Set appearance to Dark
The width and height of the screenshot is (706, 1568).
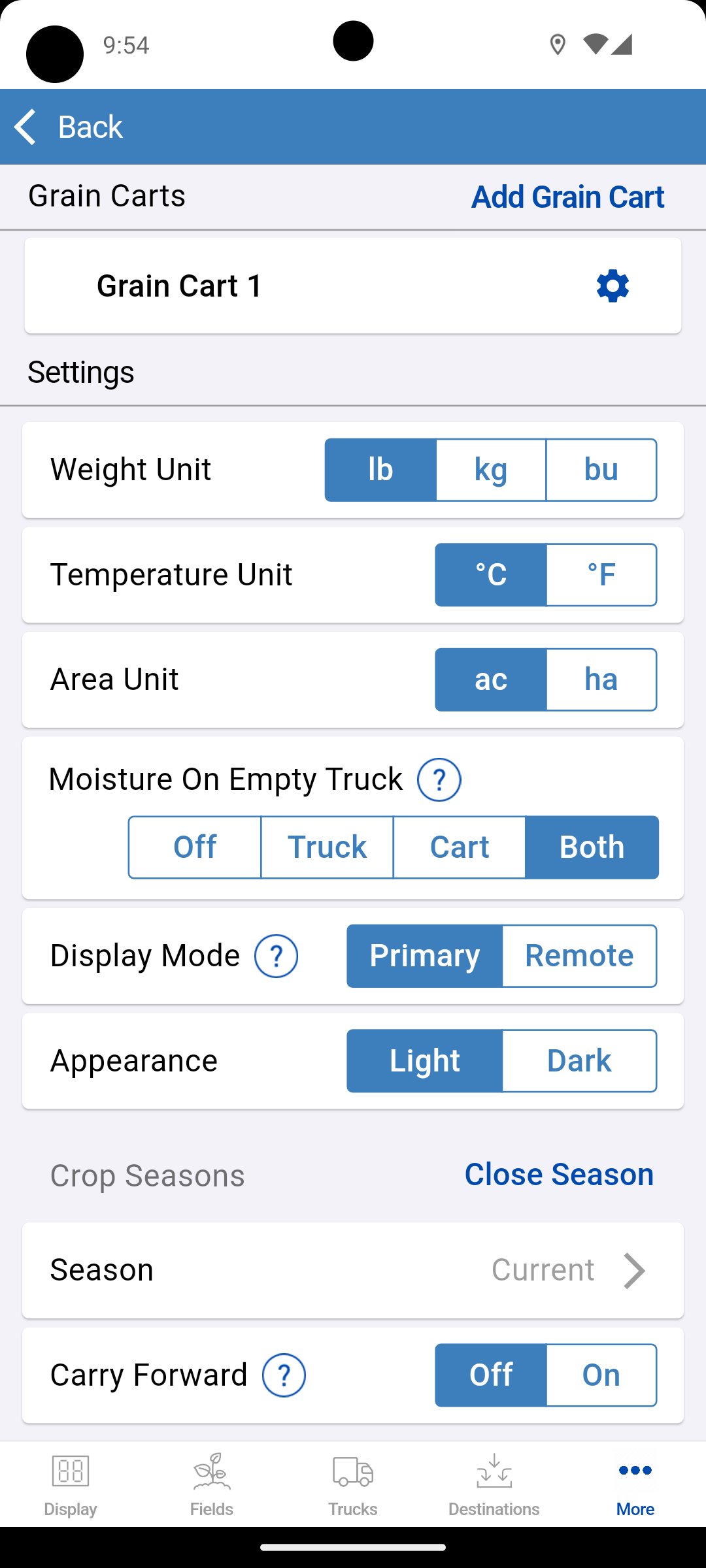[579, 1061]
